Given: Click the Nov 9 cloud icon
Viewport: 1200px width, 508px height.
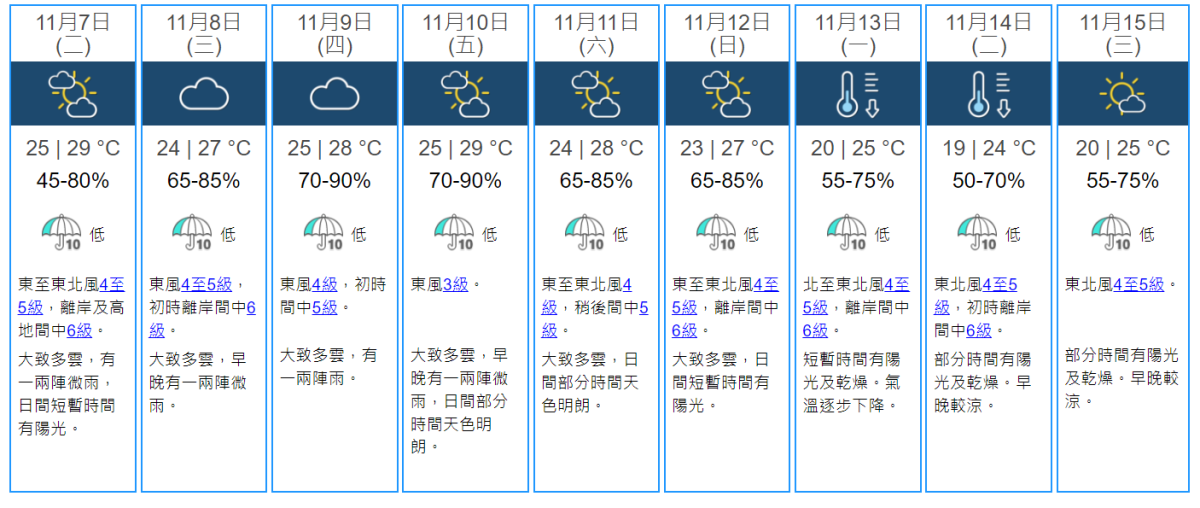Looking at the screenshot, I should click(x=334, y=94).
